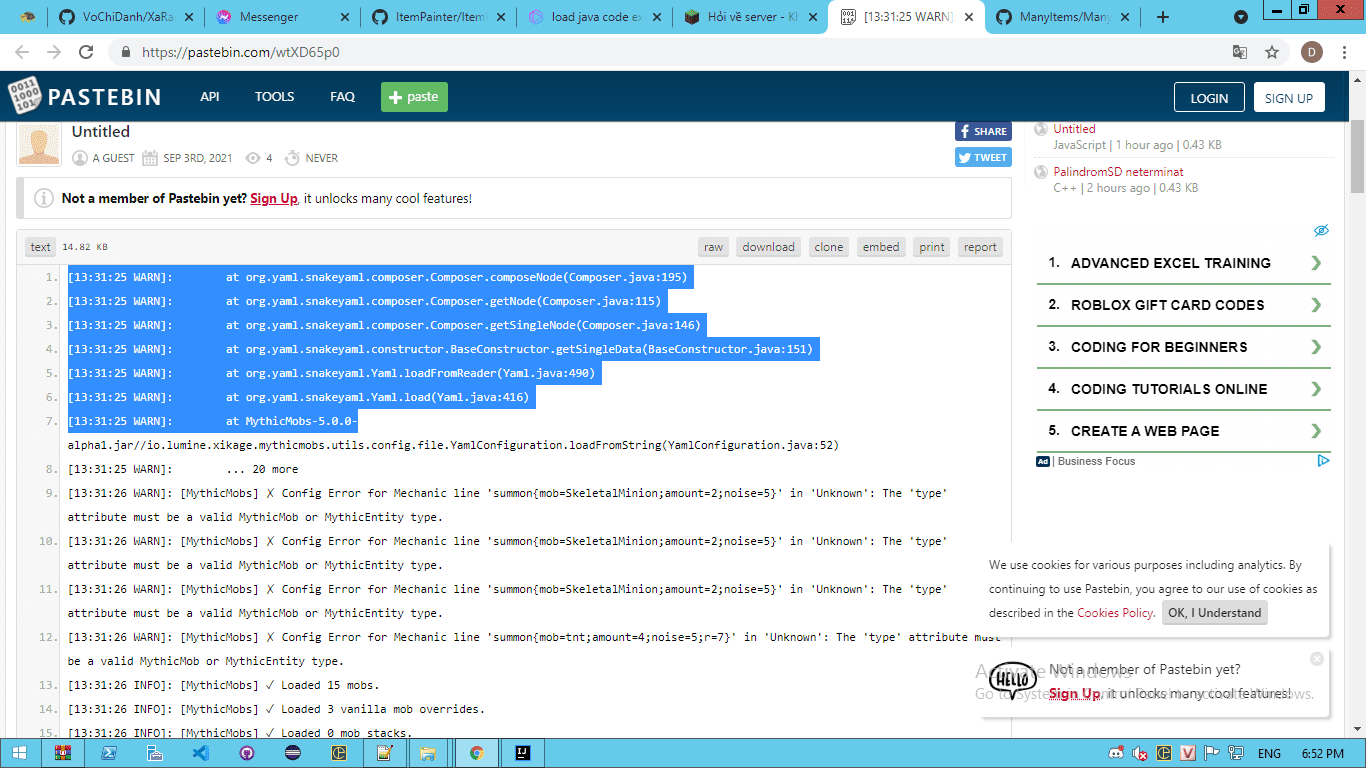This screenshot has width=1366, height=768.
Task: Open the Chrome tab search dropdown arrow
Action: pos(1241,17)
